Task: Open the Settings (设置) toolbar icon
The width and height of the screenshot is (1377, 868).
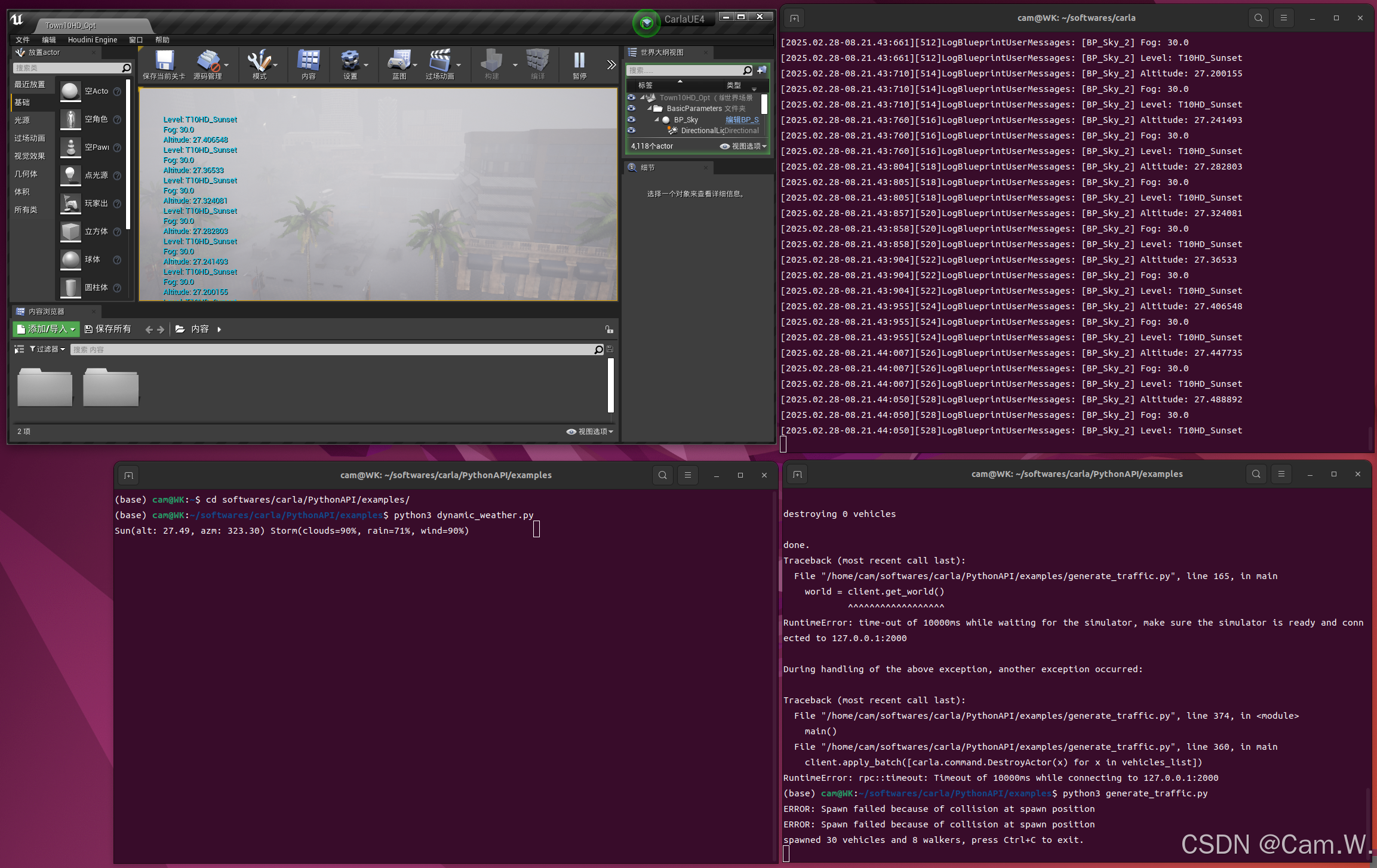Action: point(350,64)
